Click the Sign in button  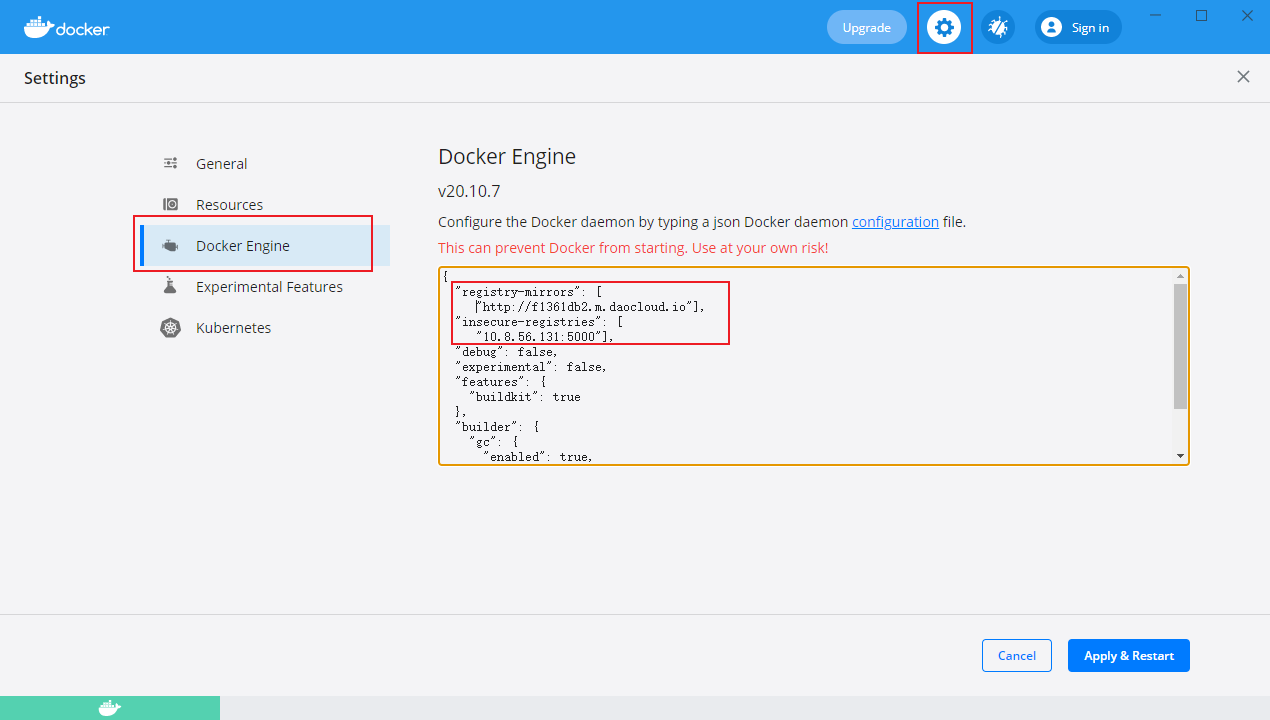click(x=1078, y=27)
